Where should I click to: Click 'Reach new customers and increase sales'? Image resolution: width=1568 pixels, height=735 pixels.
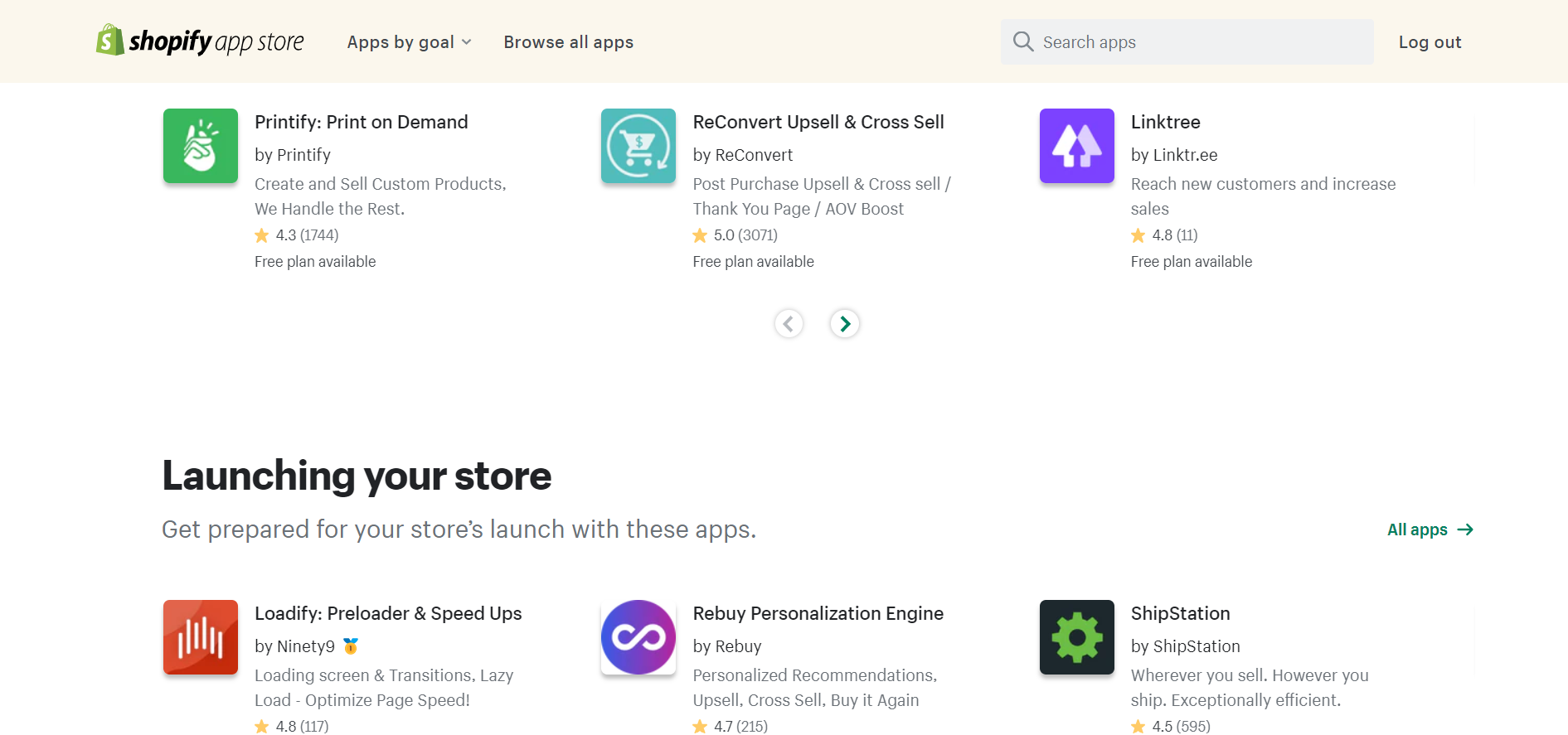(x=1263, y=196)
